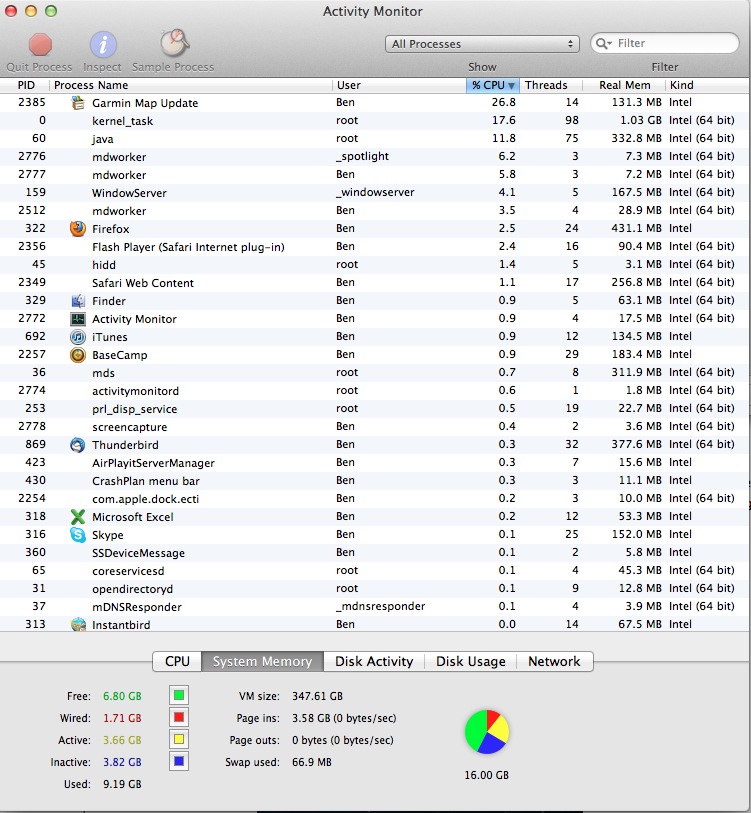Viewport: 751px width, 813px height.
Task: Click the Instantbird process icon
Action: coord(78,625)
